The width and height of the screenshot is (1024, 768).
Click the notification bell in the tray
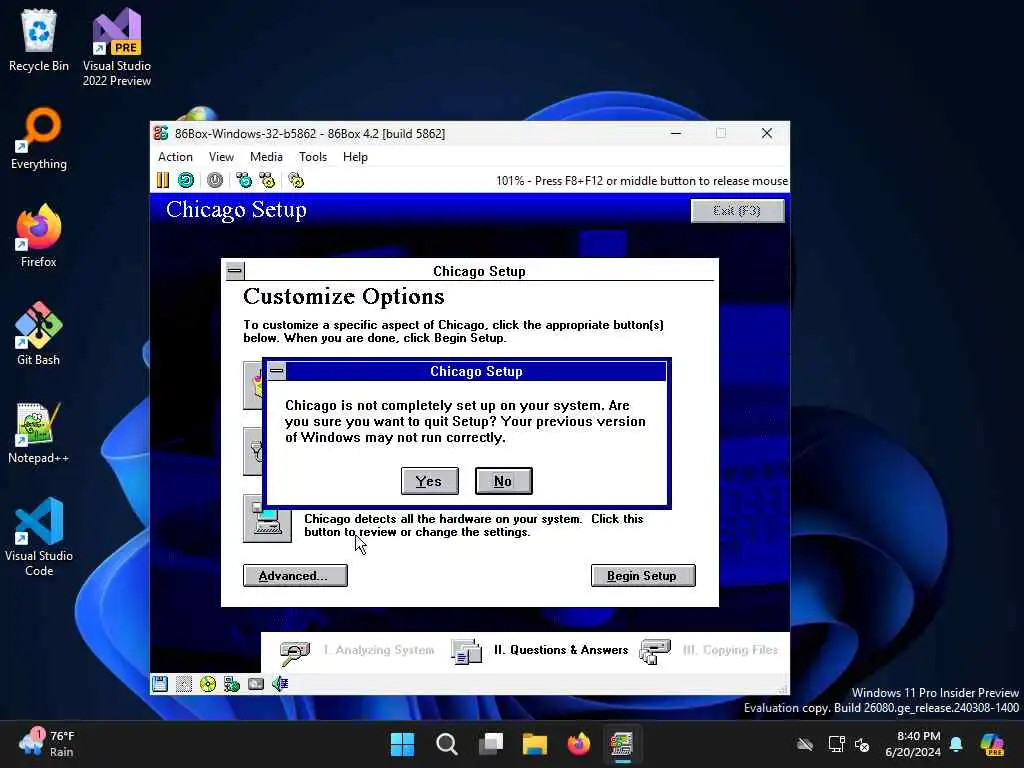click(x=956, y=744)
